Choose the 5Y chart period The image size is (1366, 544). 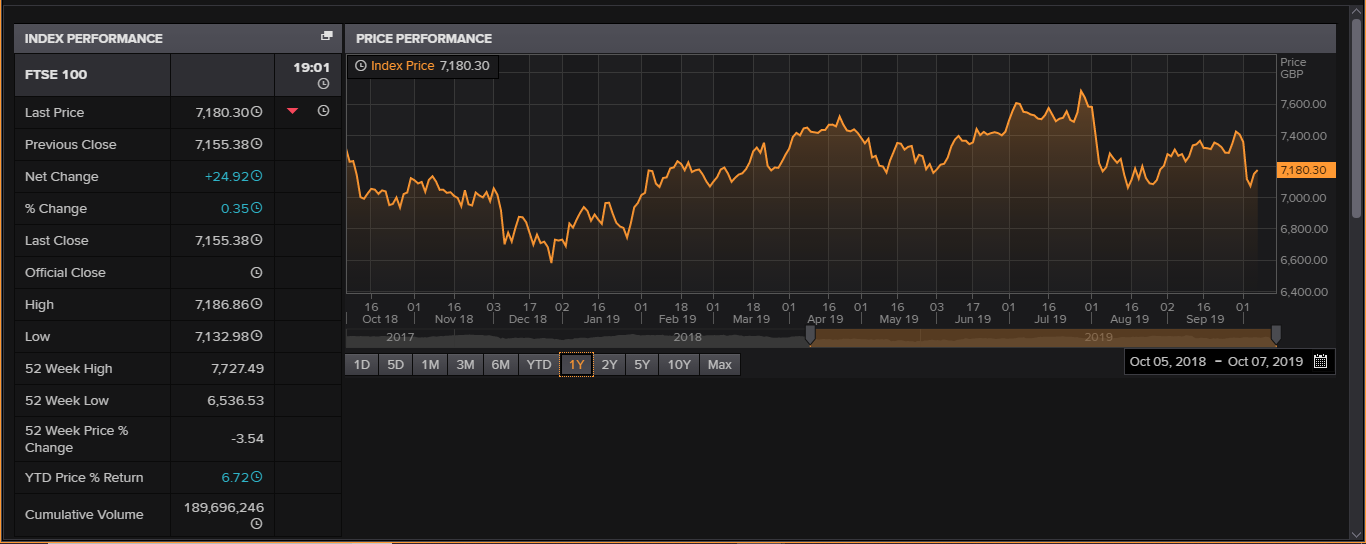(642, 365)
